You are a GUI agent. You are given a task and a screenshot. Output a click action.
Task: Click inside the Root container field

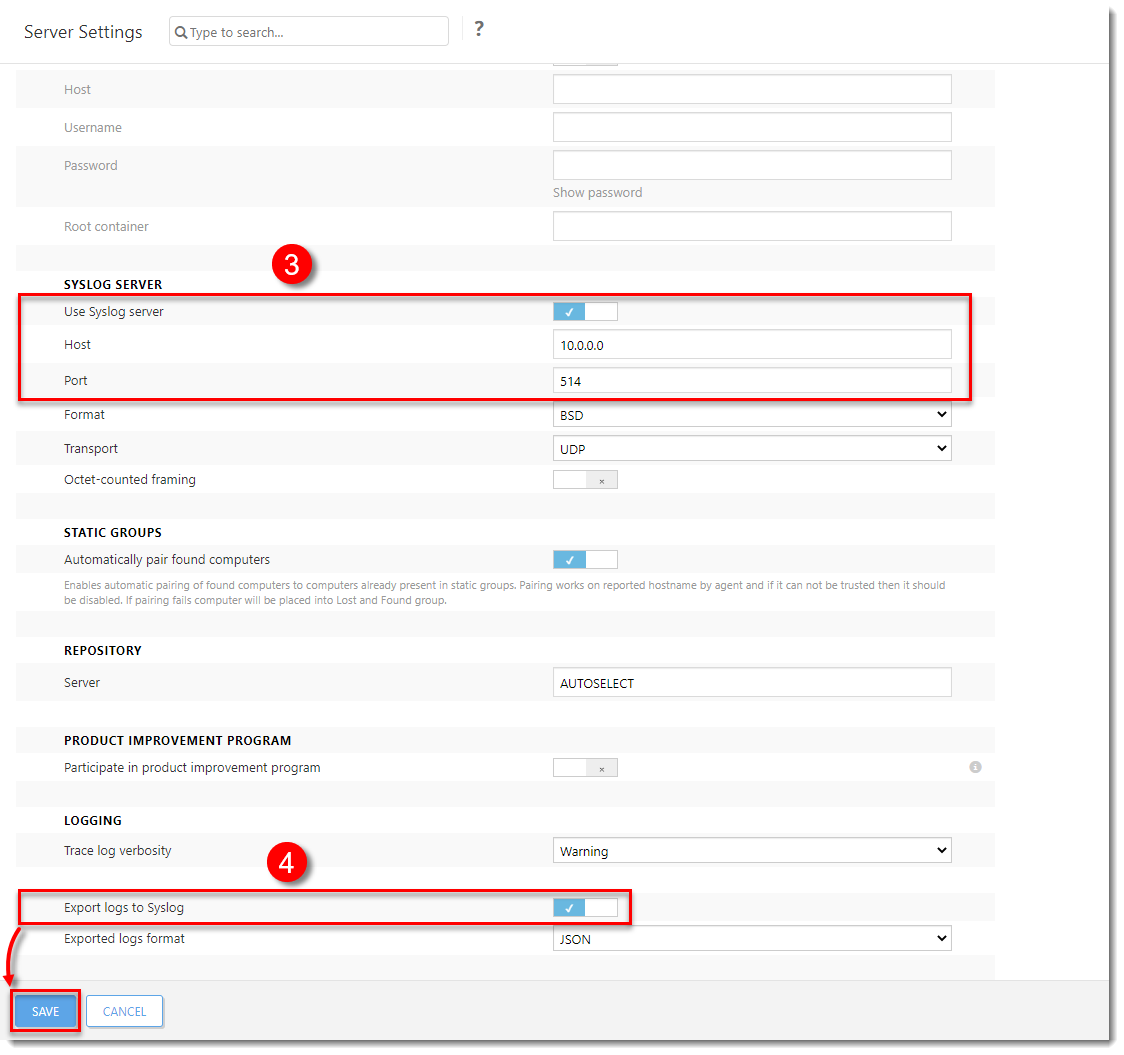coord(752,226)
